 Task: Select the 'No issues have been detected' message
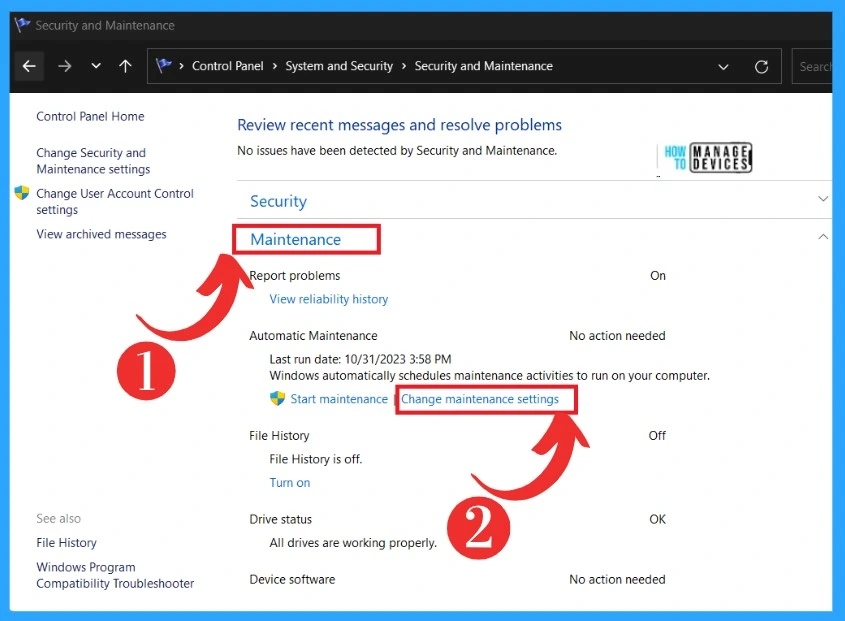tap(397, 150)
